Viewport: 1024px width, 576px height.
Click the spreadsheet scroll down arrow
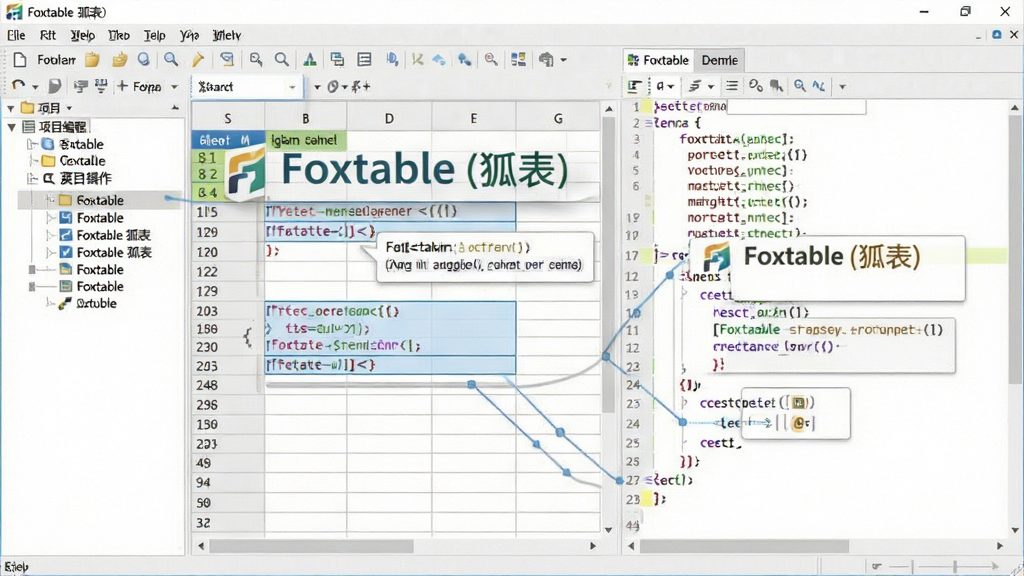[x=609, y=530]
